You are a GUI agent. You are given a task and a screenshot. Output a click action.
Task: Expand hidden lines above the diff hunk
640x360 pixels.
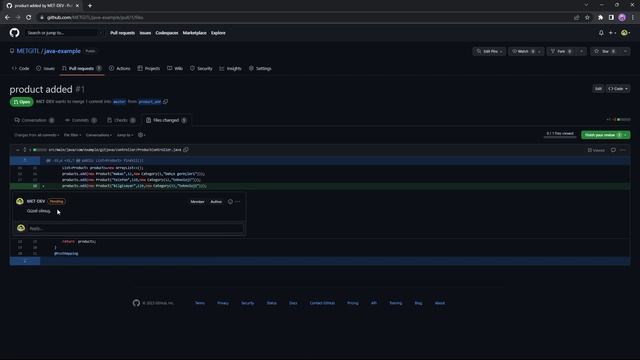[x=25, y=160]
